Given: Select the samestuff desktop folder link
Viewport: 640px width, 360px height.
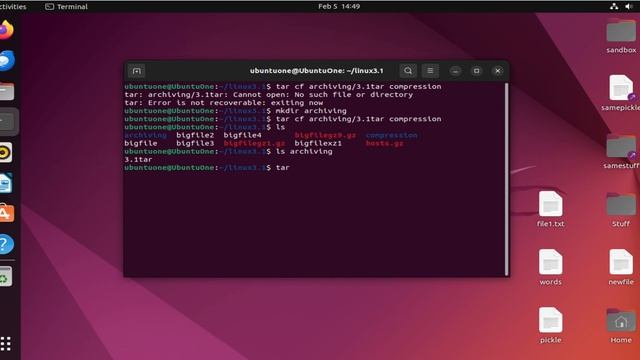Looking at the screenshot, I should click(621, 151).
